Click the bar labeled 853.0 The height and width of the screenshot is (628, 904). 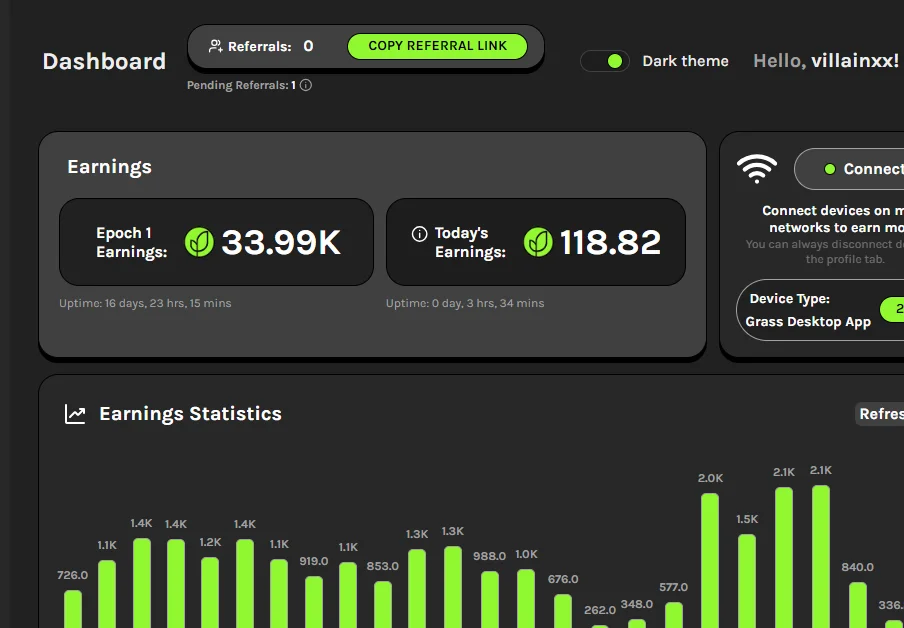pyautogui.click(x=383, y=604)
